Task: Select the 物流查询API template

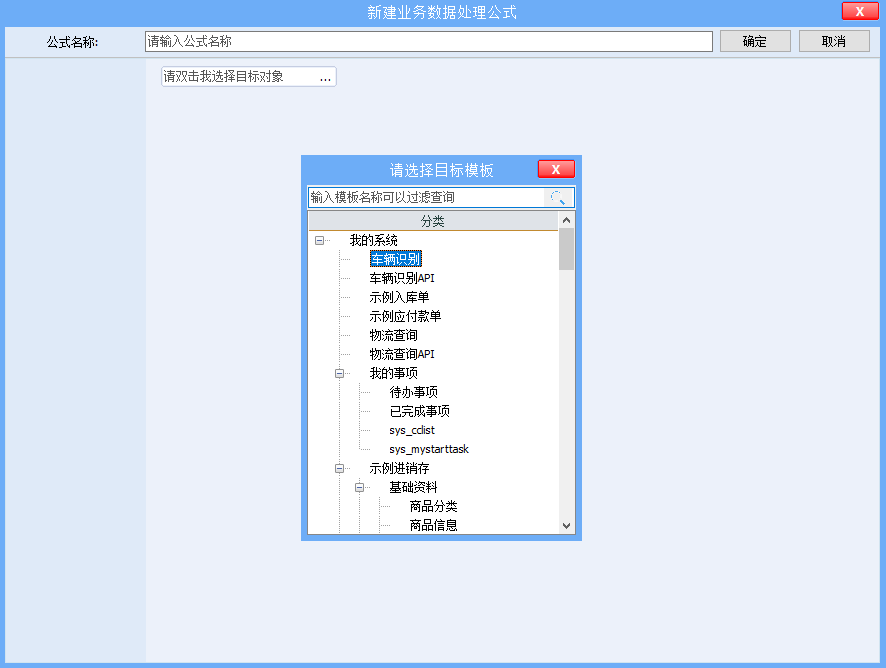Action: pos(402,354)
